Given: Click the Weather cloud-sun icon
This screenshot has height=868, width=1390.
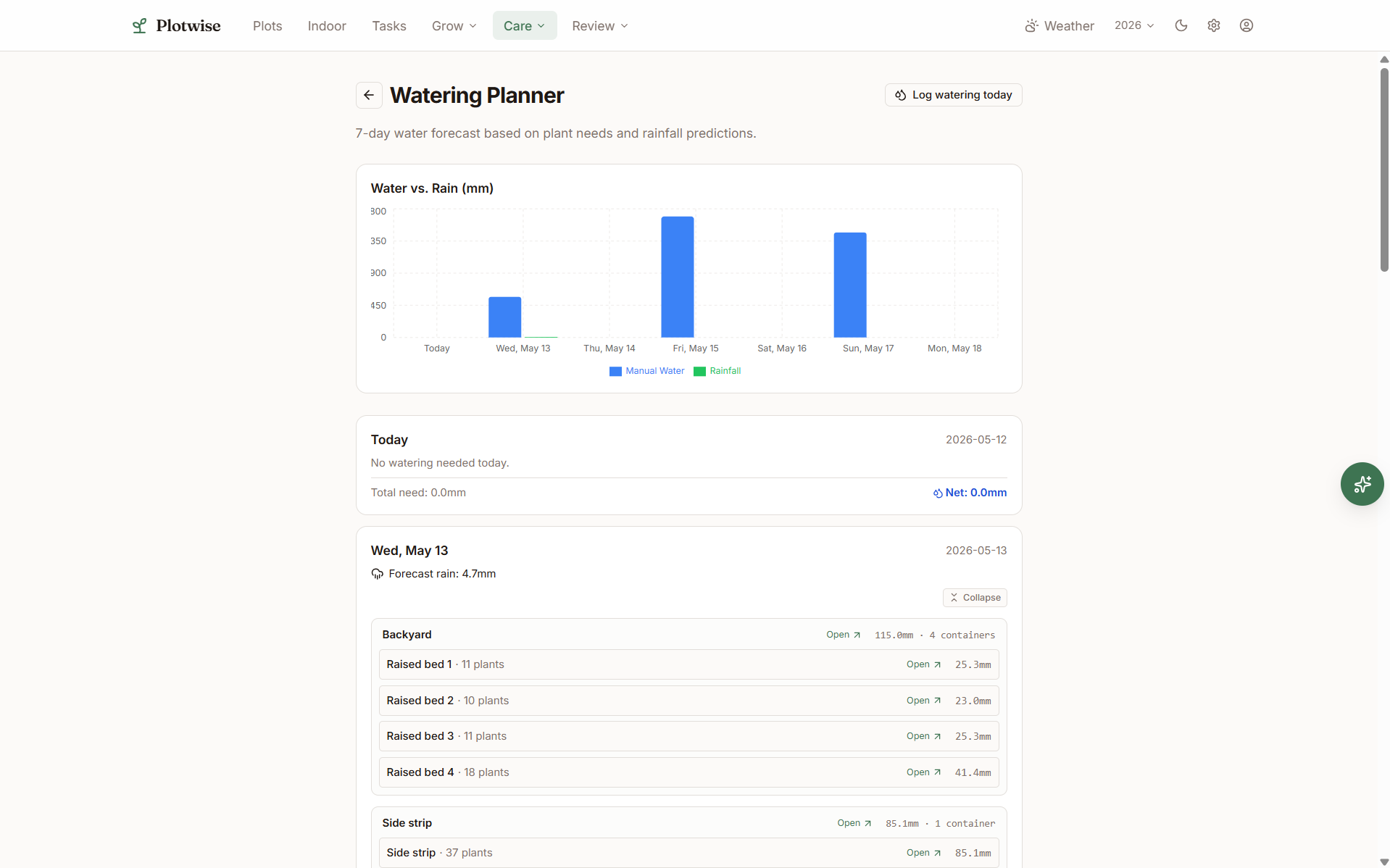Looking at the screenshot, I should [x=1031, y=26].
